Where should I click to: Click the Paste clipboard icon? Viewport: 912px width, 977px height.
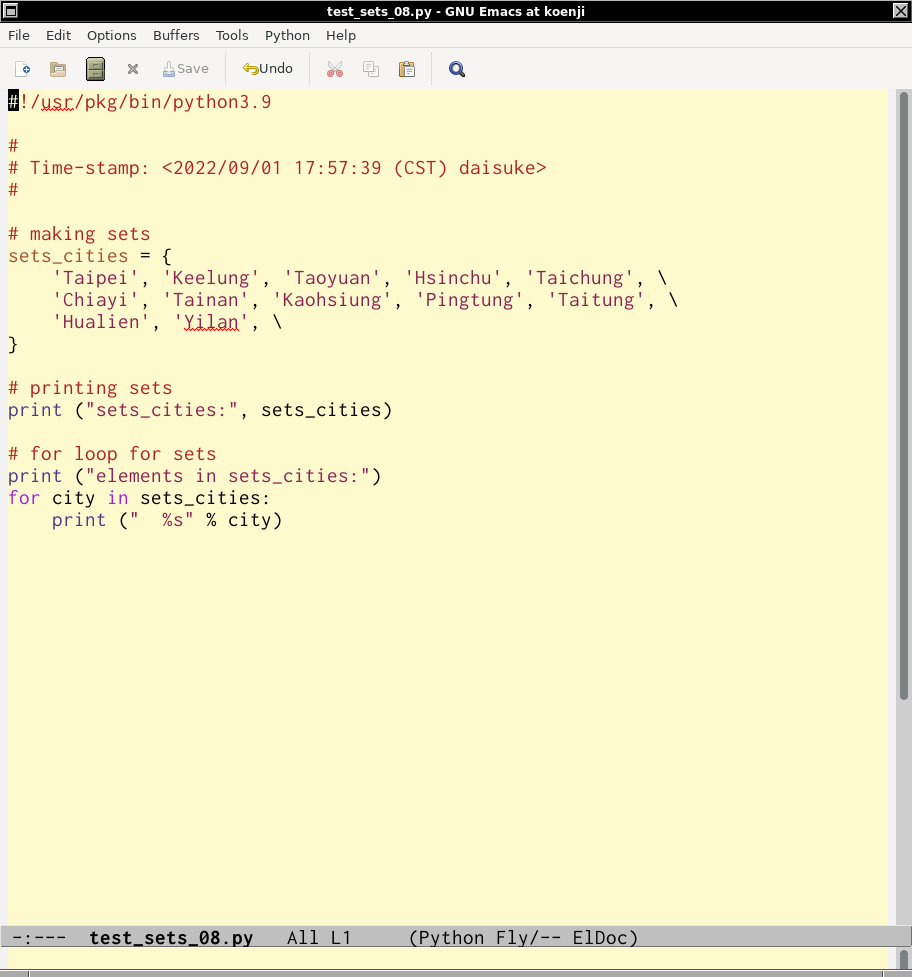coord(407,69)
